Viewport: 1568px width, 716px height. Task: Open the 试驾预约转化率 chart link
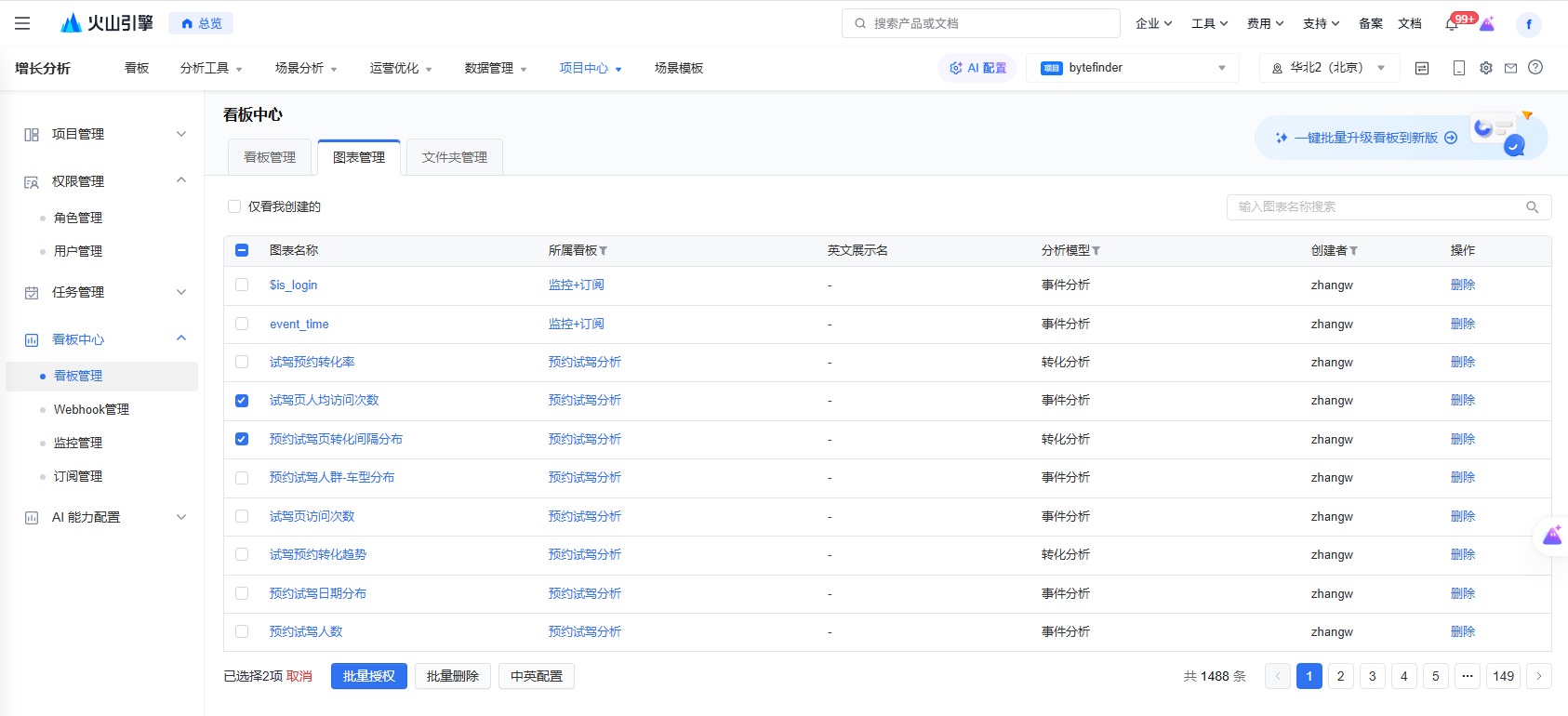tap(312, 362)
